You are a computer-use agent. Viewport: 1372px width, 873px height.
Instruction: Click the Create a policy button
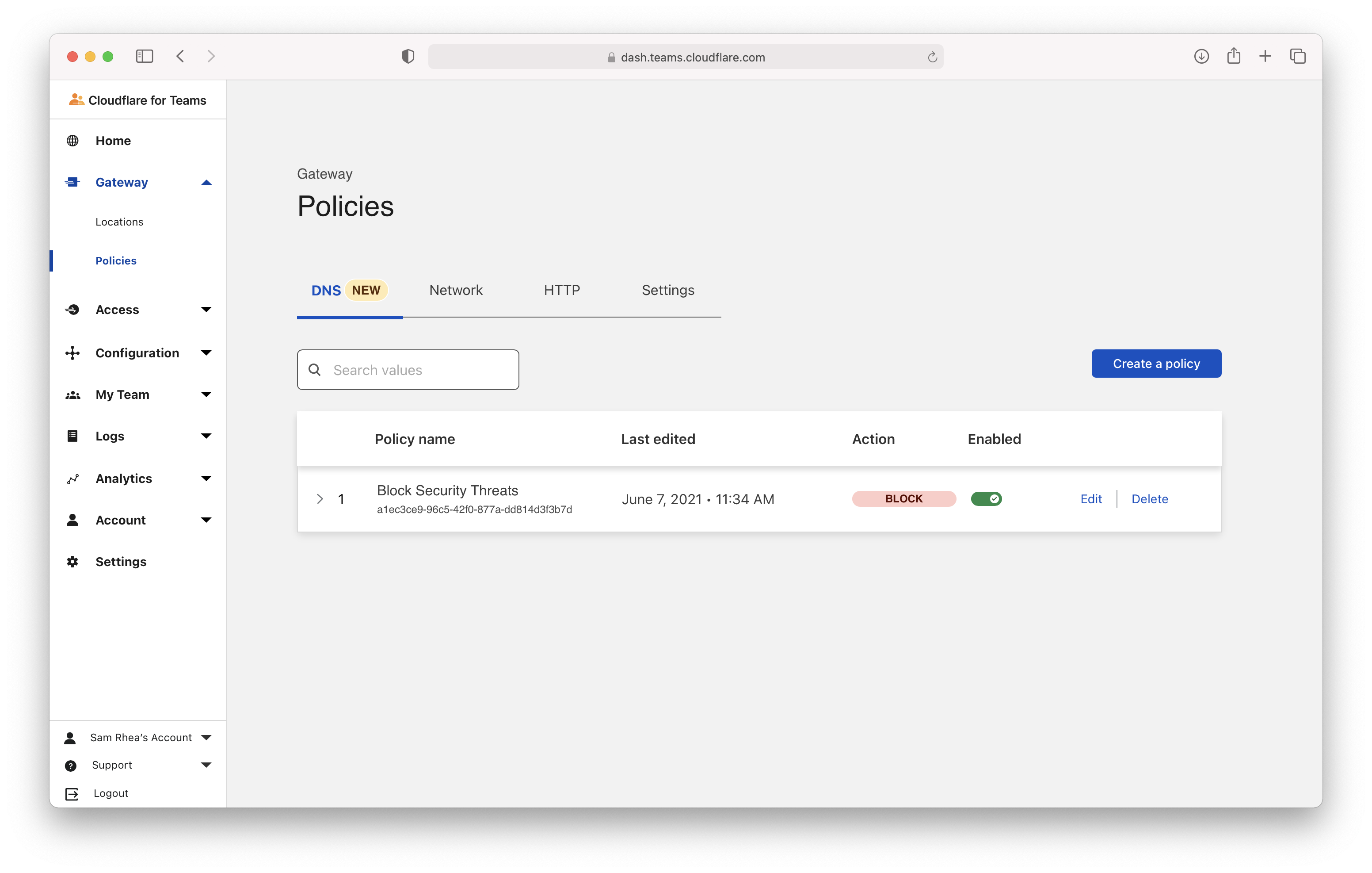click(1156, 363)
